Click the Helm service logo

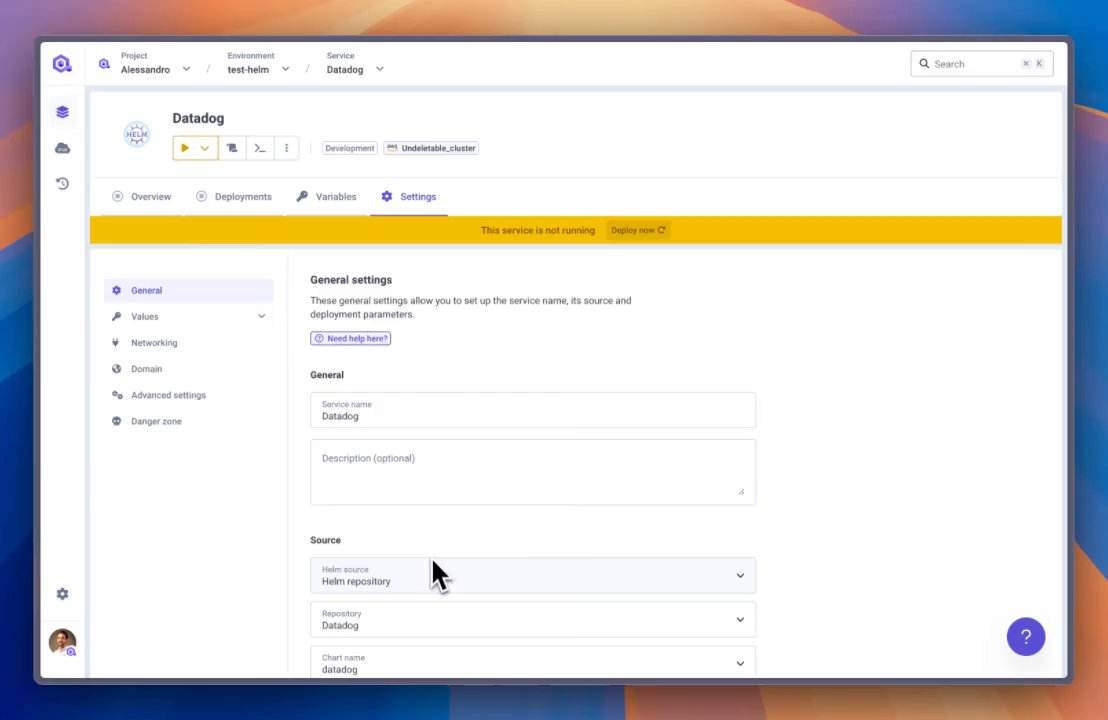[x=136, y=134]
